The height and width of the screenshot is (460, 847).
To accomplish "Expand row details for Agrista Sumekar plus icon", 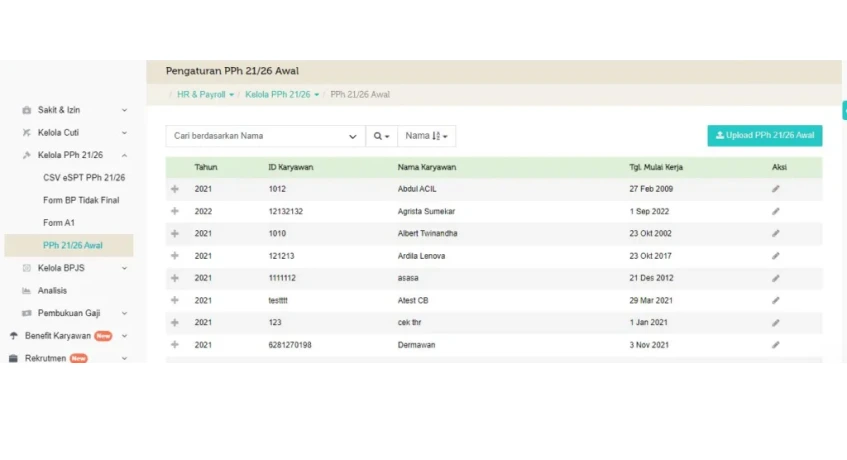I will click(174, 211).
